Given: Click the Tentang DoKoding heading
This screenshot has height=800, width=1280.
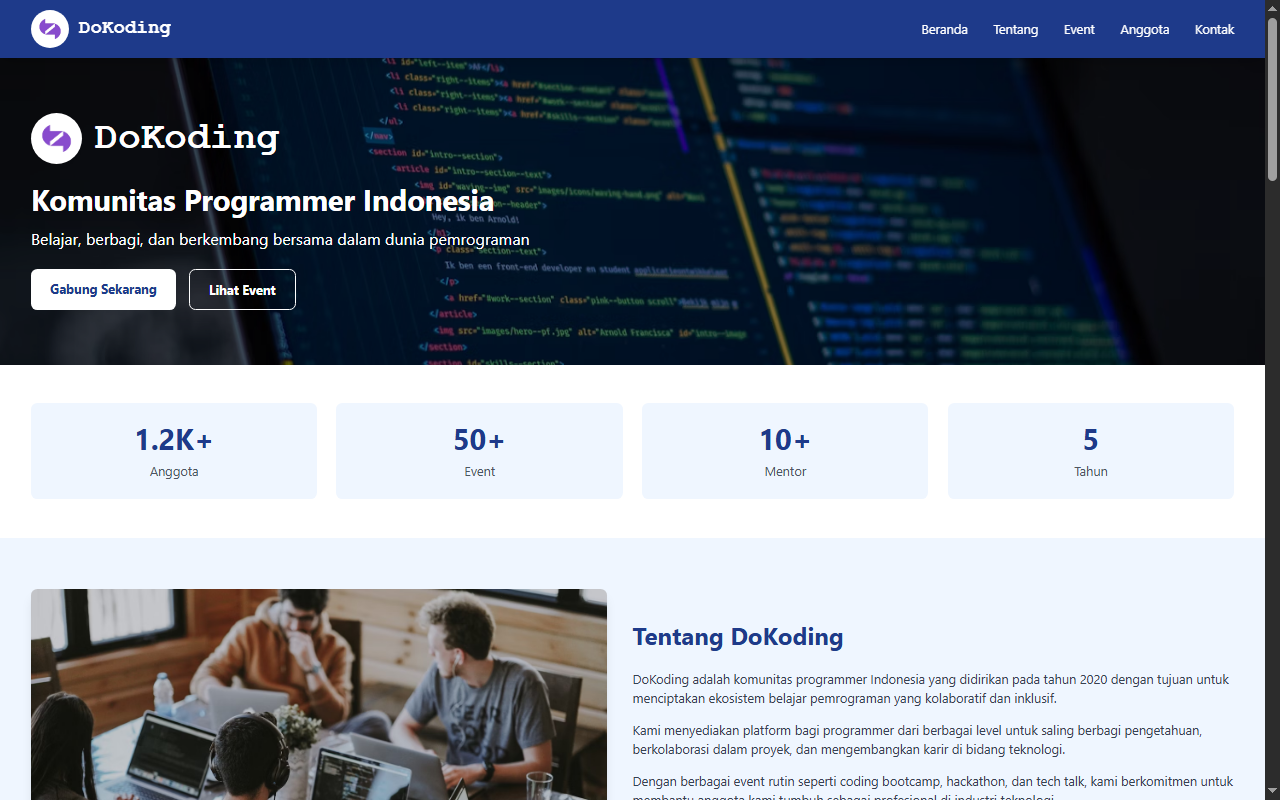Looking at the screenshot, I should pyautogui.click(x=737, y=637).
